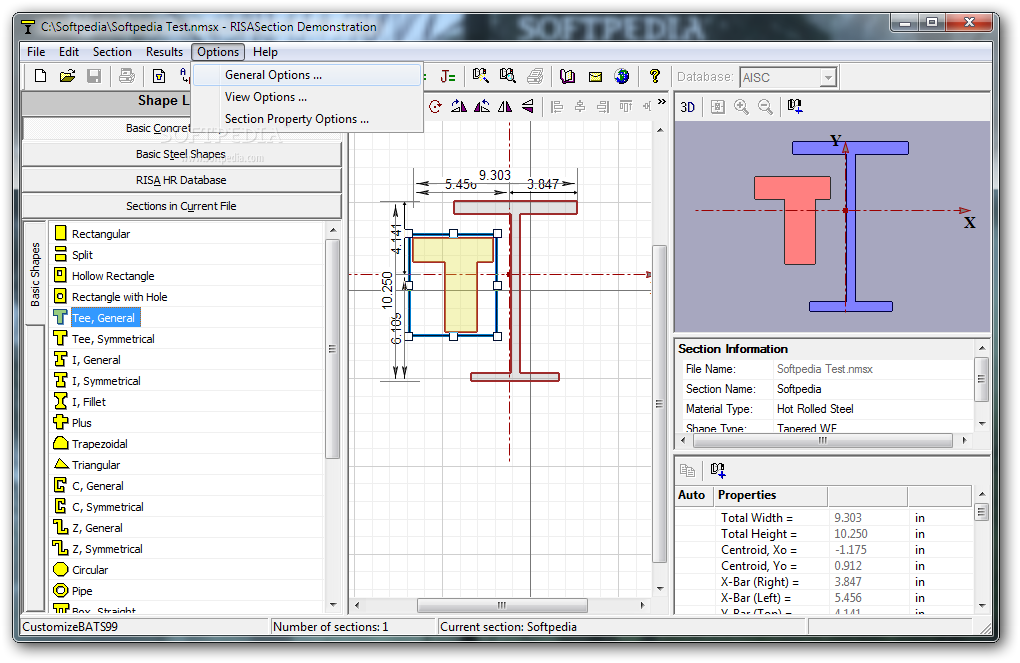1020x663 pixels.
Task: Switch to the Basic Shapes vertical tab
Action: click(35, 273)
